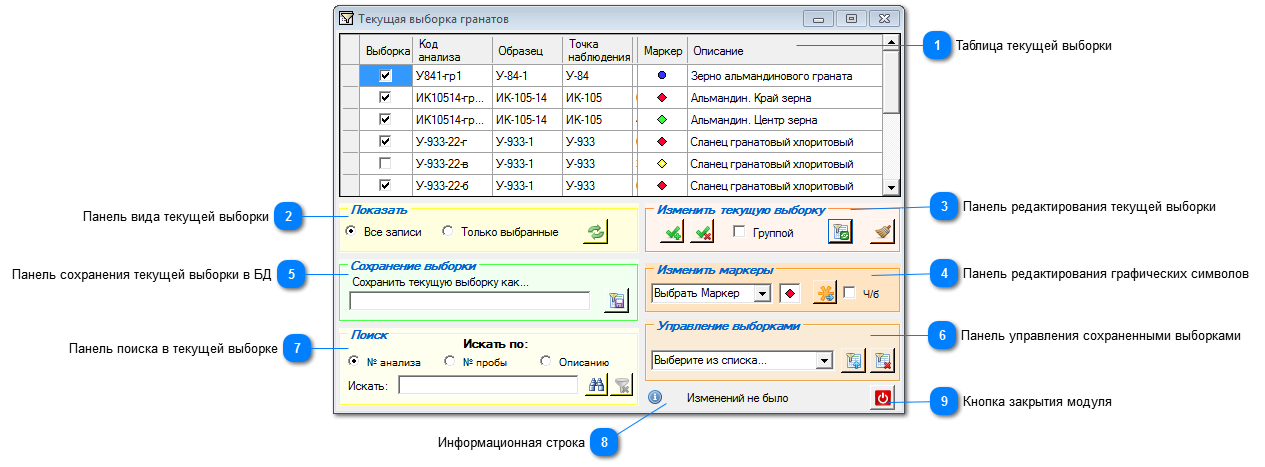Toggle the checkbox in the Альмандин. Край зерна row
This screenshot has width=1265, height=467.
tap(385, 98)
